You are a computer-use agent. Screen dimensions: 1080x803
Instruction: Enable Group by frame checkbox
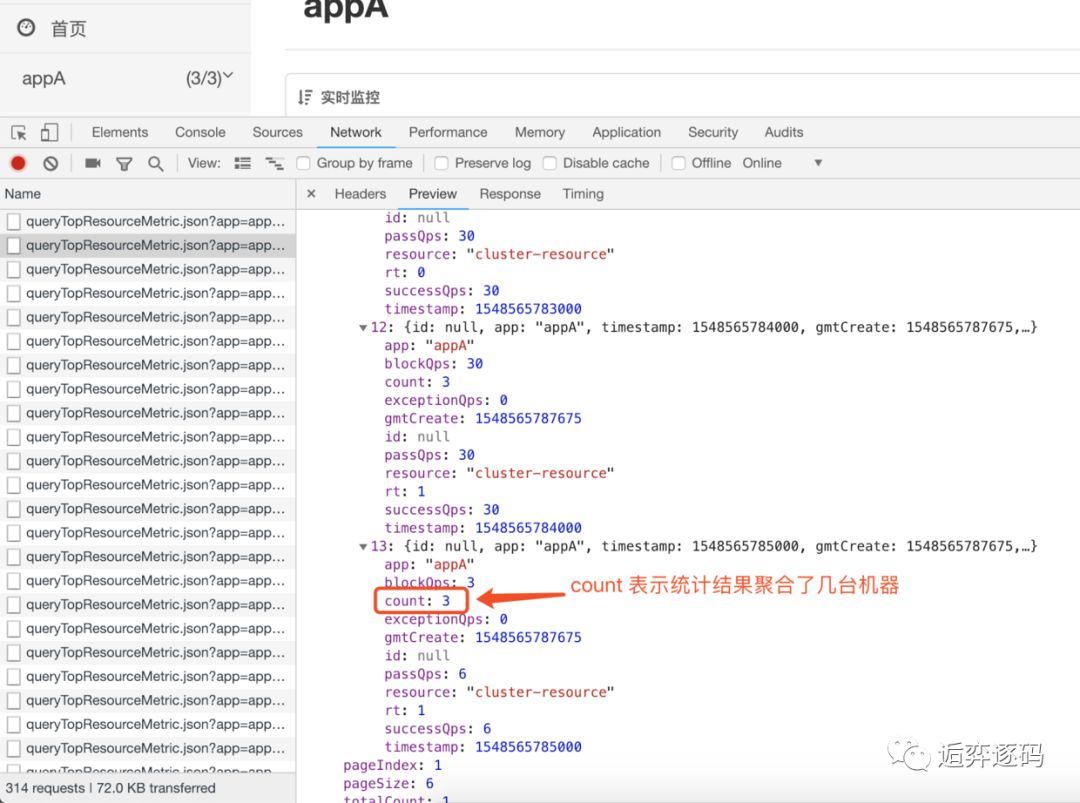[x=303, y=163]
